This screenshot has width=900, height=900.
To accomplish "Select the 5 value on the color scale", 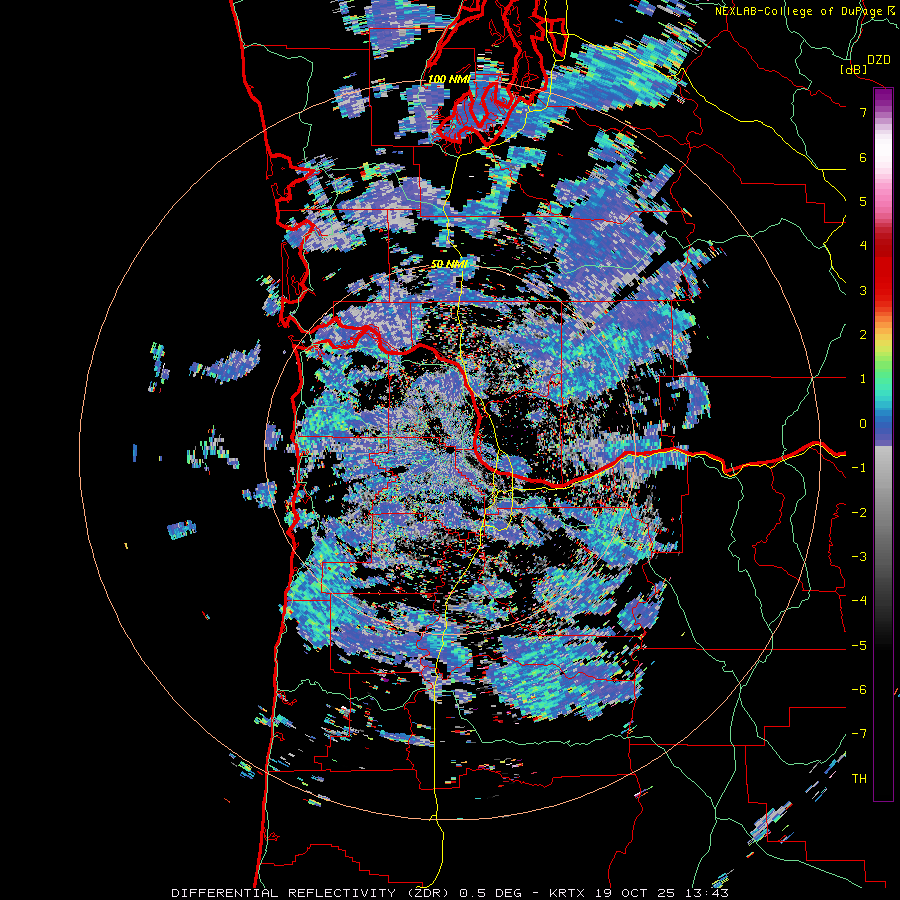I will pyautogui.click(x=863, y=201).
